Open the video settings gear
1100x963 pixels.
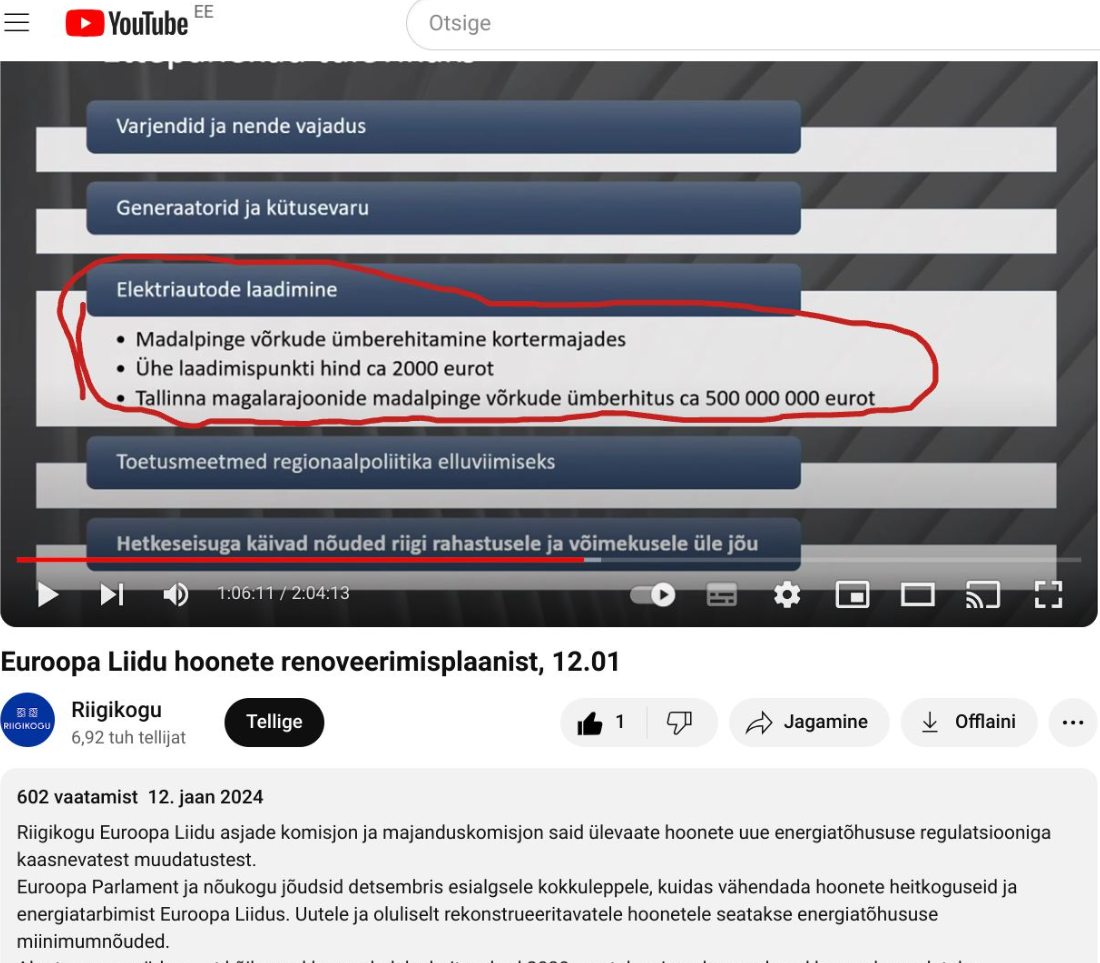tap(787, 594)
